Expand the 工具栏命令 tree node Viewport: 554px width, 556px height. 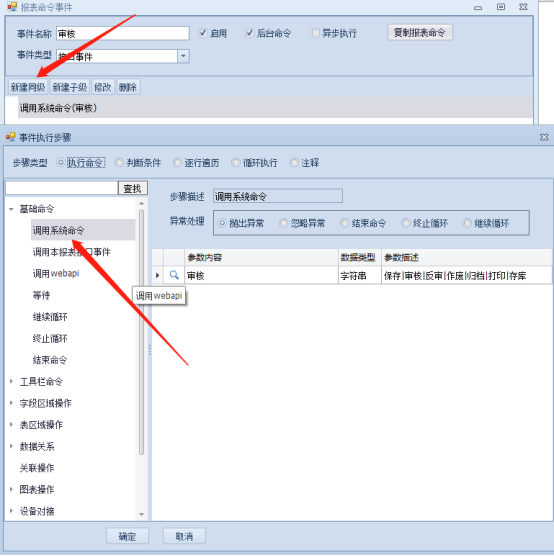click(x=11, y=382)
